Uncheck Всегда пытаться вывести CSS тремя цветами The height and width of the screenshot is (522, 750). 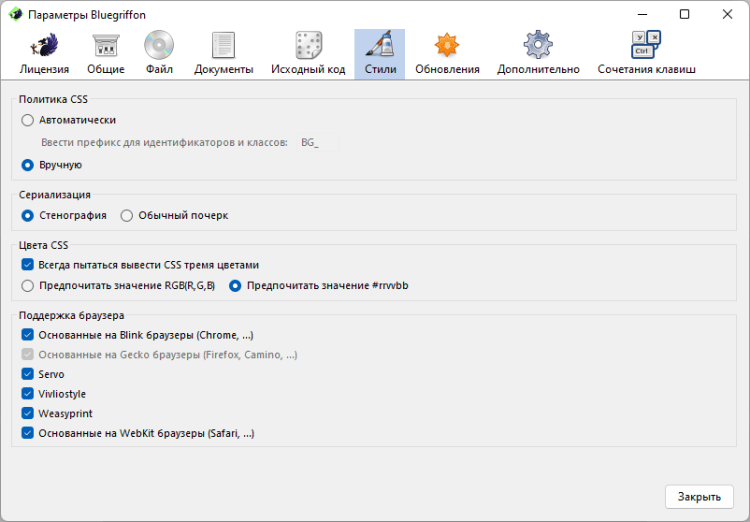coord(27,265)
